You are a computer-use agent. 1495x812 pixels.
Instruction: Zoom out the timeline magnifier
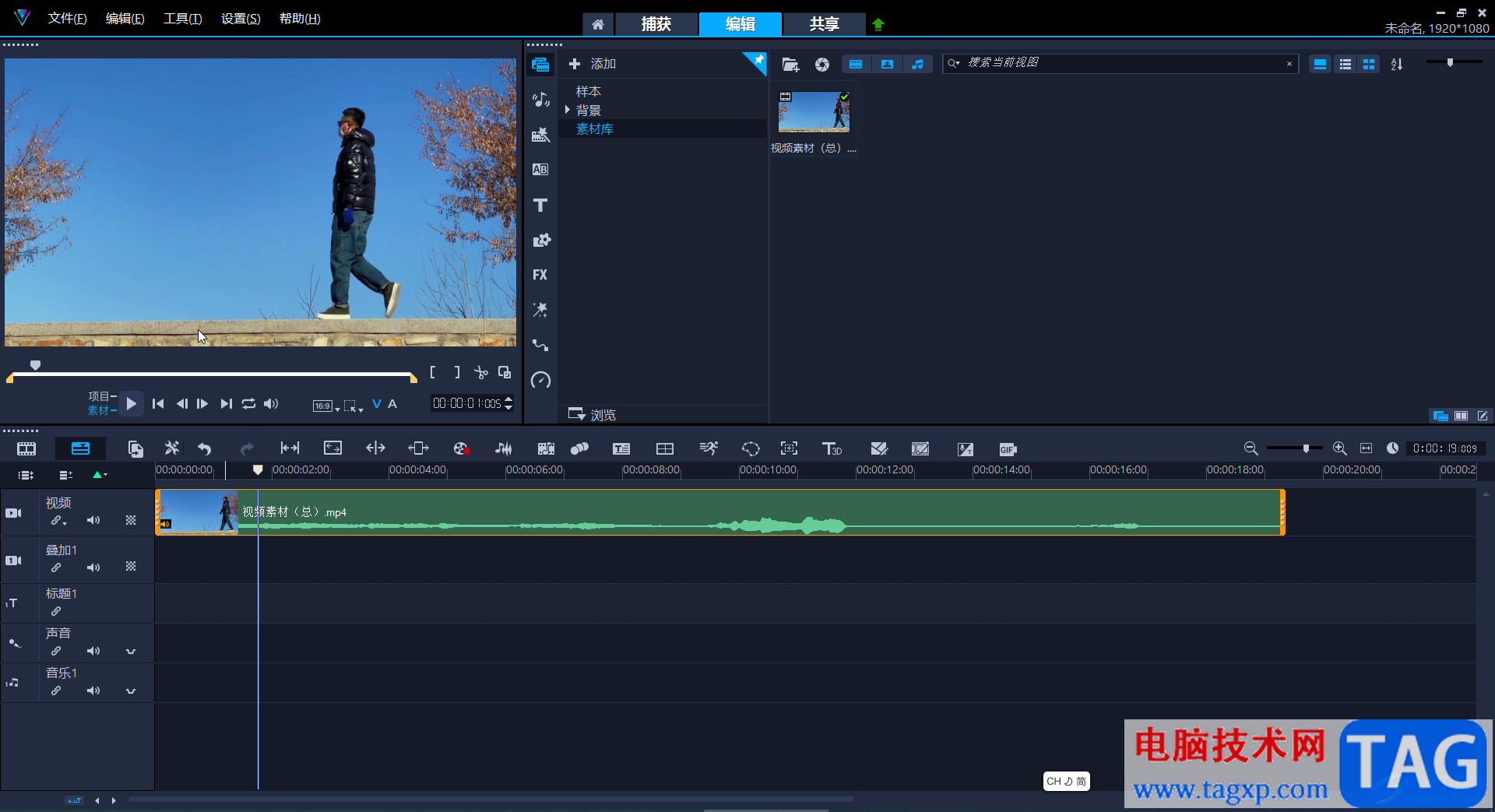pos(1251,448)
